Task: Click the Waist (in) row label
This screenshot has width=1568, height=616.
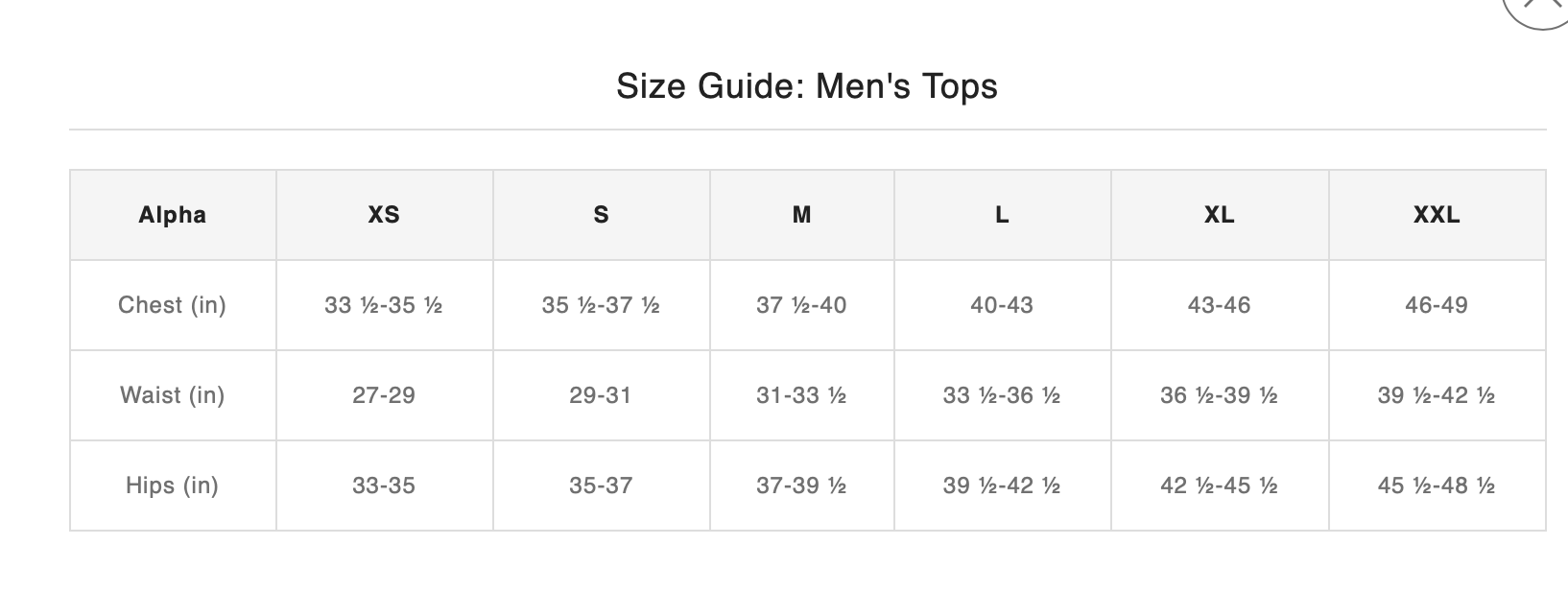Action: [x=173, y=395]
